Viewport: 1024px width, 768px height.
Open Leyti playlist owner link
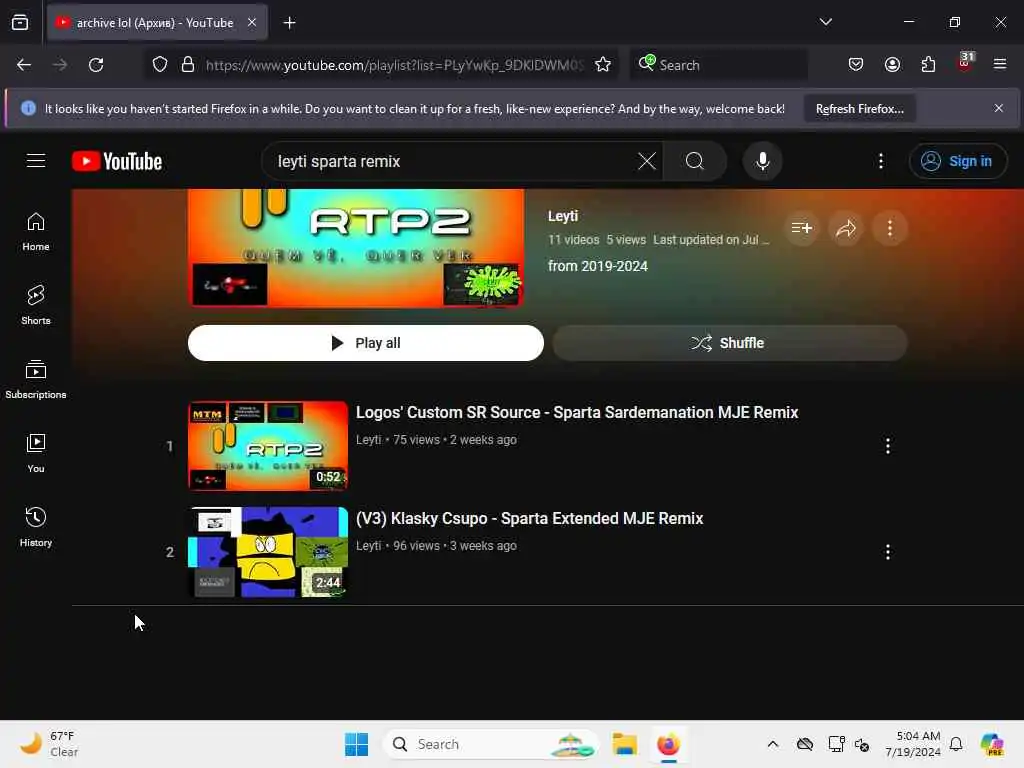pos(563,216)
